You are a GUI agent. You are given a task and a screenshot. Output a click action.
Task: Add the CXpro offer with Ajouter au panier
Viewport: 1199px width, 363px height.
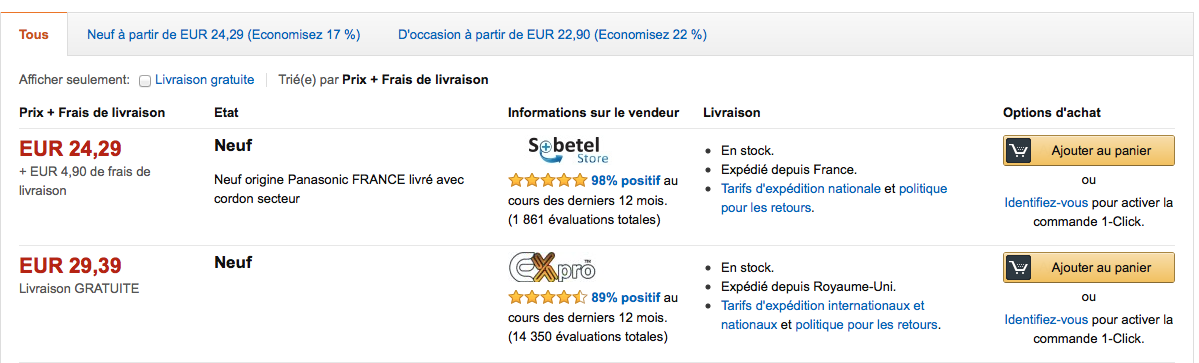(1089, 267)
